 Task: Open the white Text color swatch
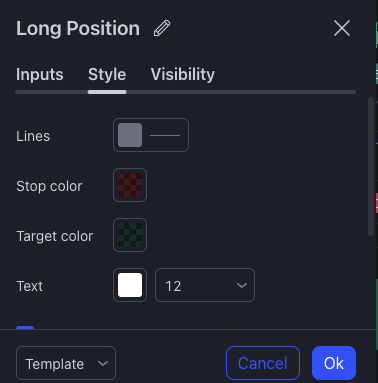point(130,285)
